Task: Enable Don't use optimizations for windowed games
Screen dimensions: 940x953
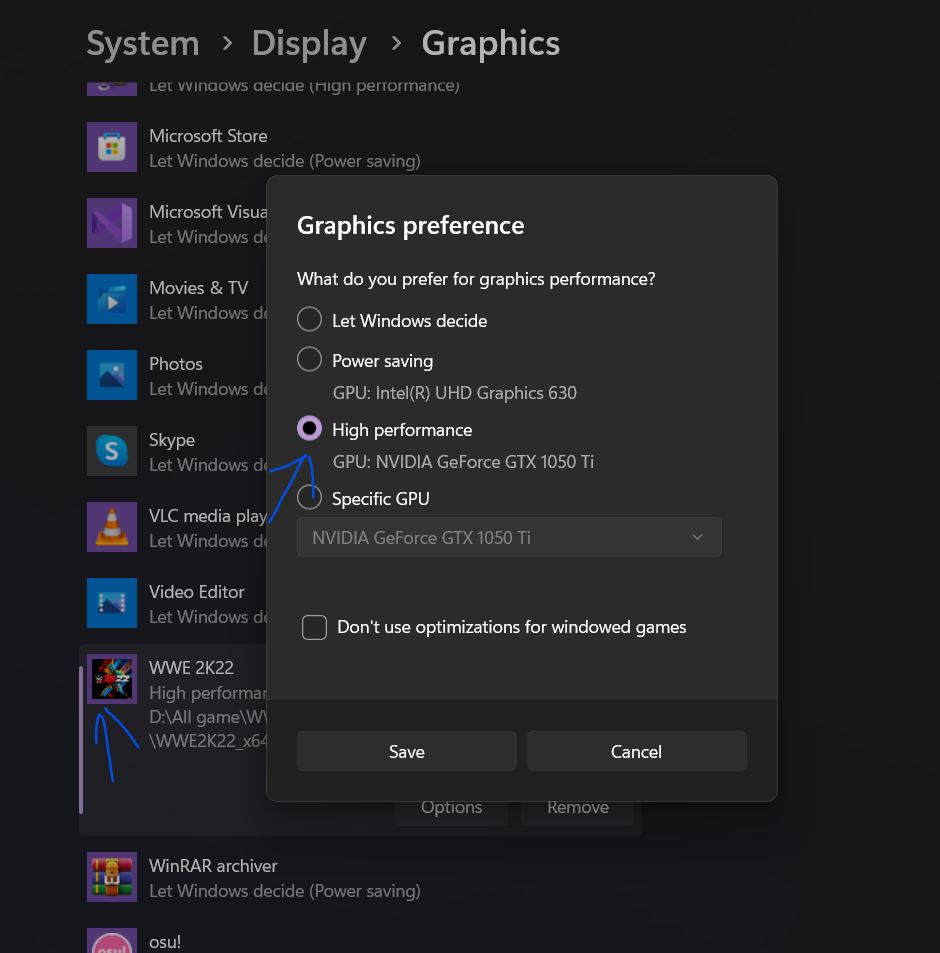Action: tap(314, 627)
